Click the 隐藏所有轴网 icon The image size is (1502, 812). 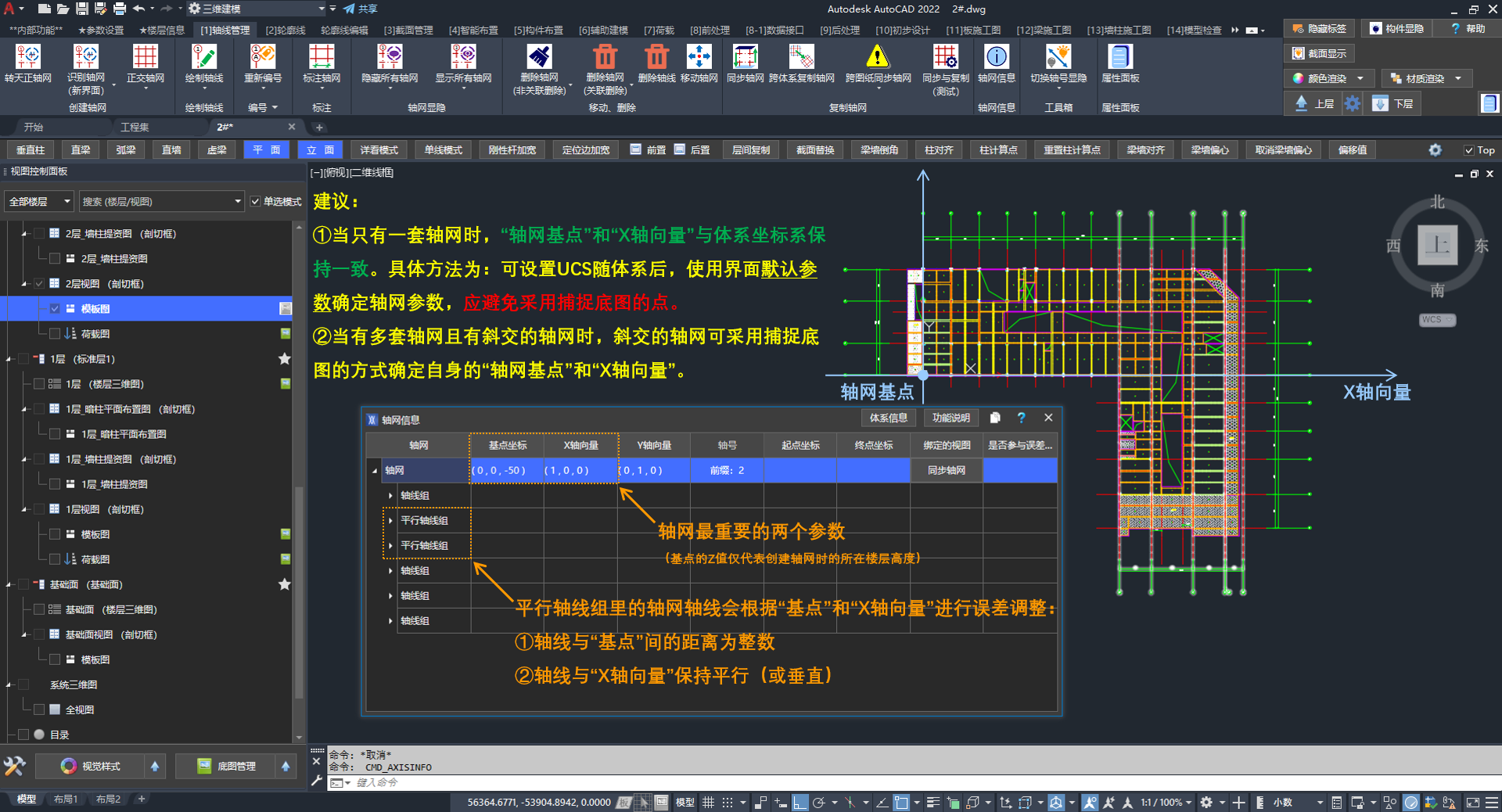click(389, 58)
